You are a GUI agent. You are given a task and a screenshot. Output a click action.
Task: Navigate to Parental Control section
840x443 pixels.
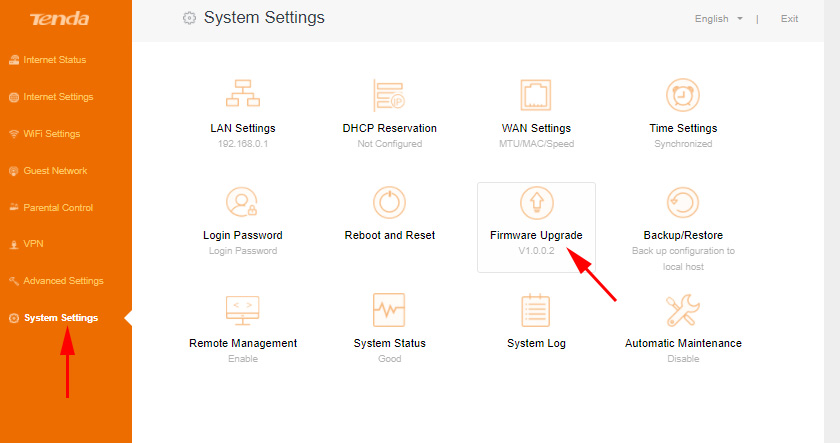click(57, 208)
